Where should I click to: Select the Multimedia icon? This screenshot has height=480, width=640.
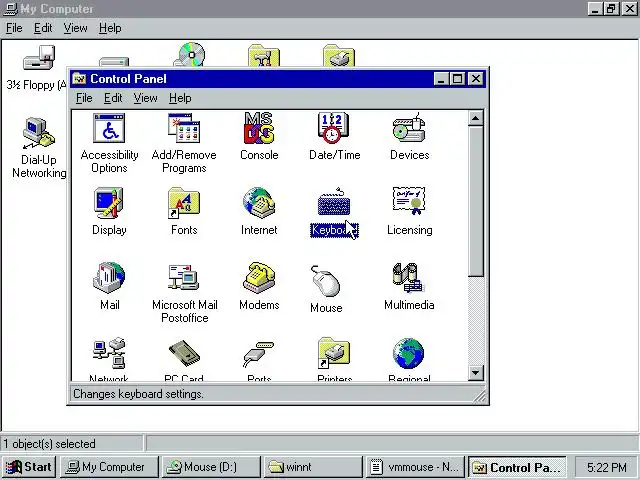coord(409,278)
